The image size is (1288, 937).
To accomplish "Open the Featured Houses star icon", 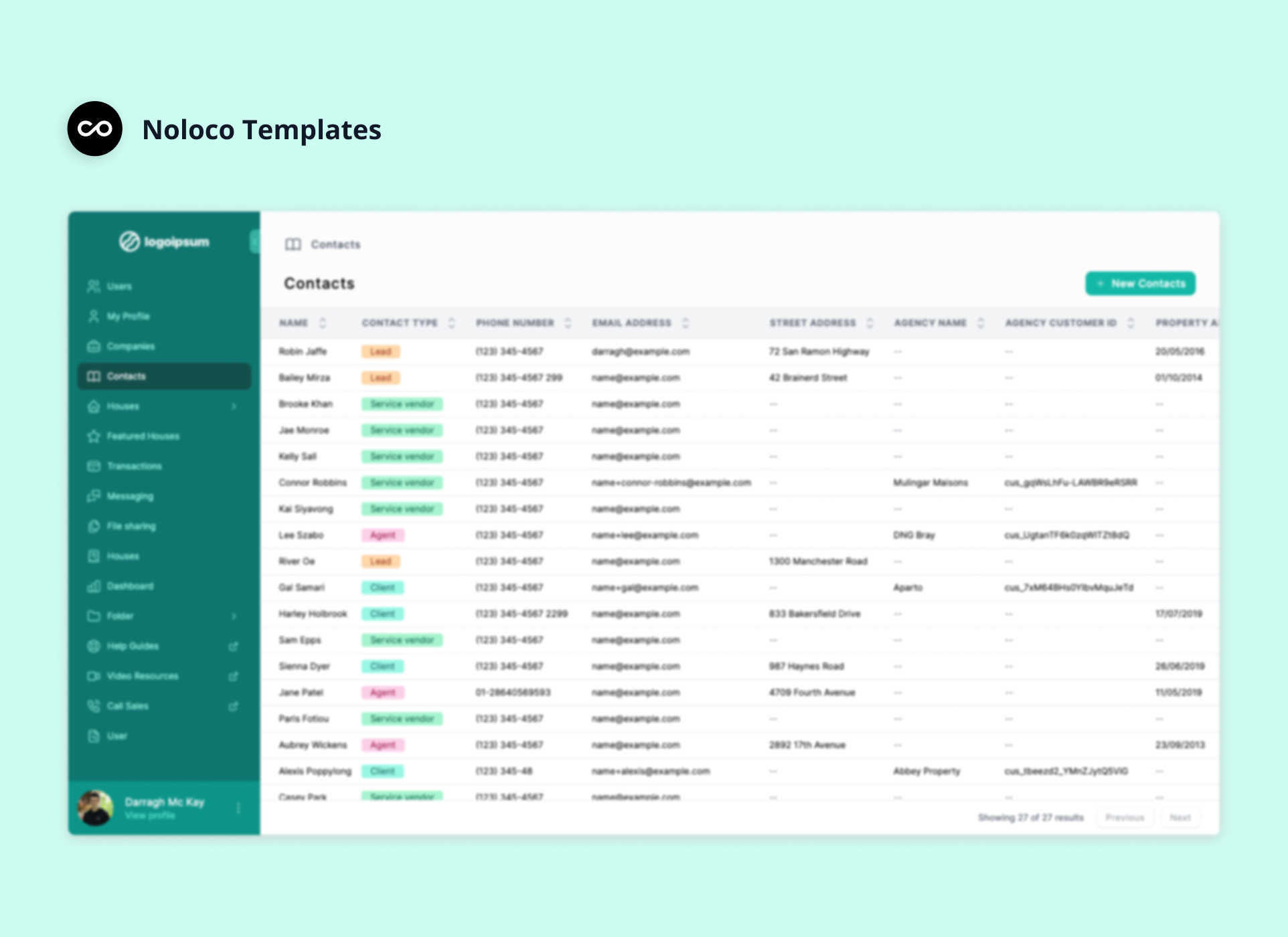I will [94, 436].
